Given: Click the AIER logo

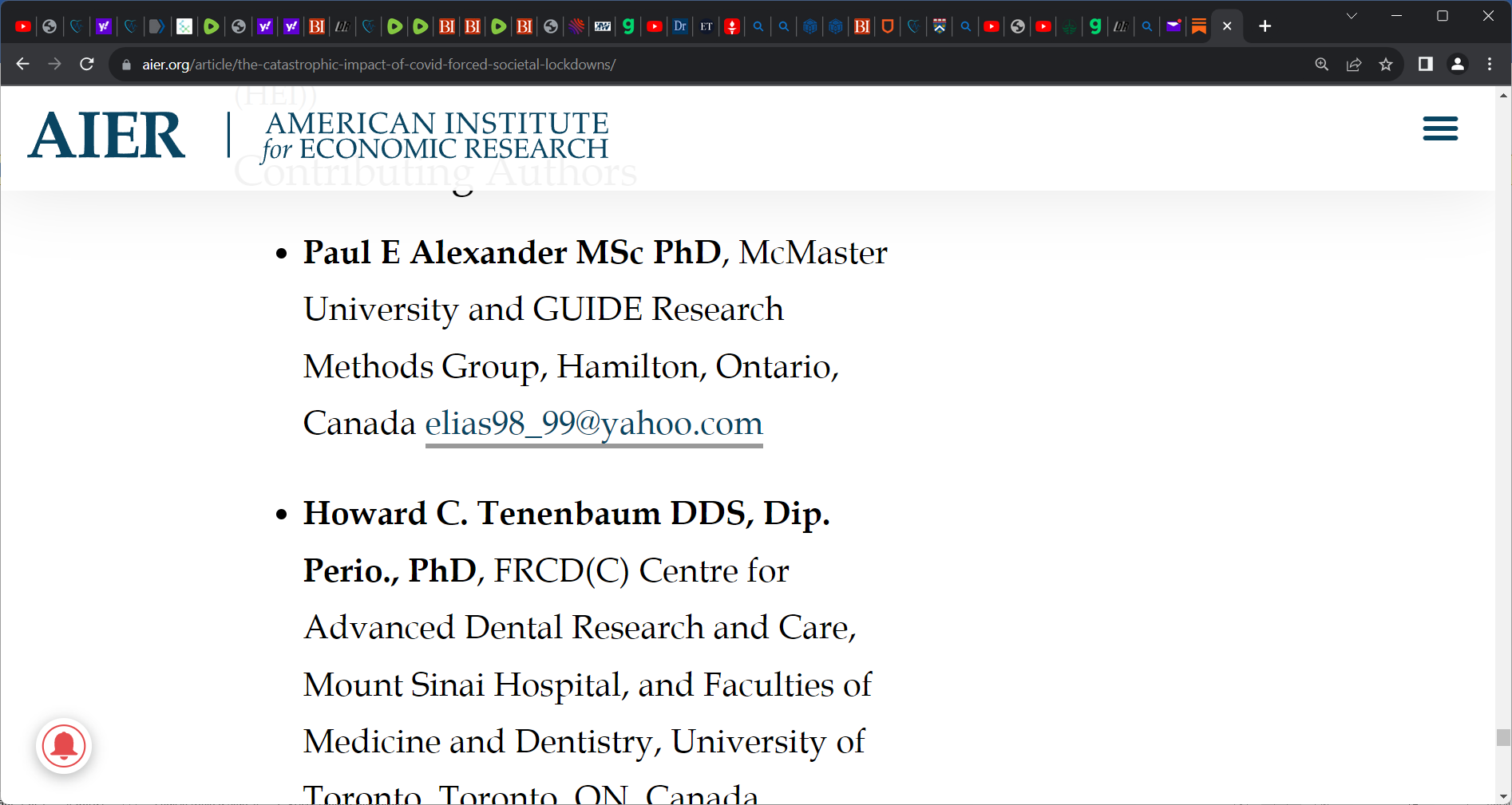Looking at the screenshot, I should click(106, 135).
